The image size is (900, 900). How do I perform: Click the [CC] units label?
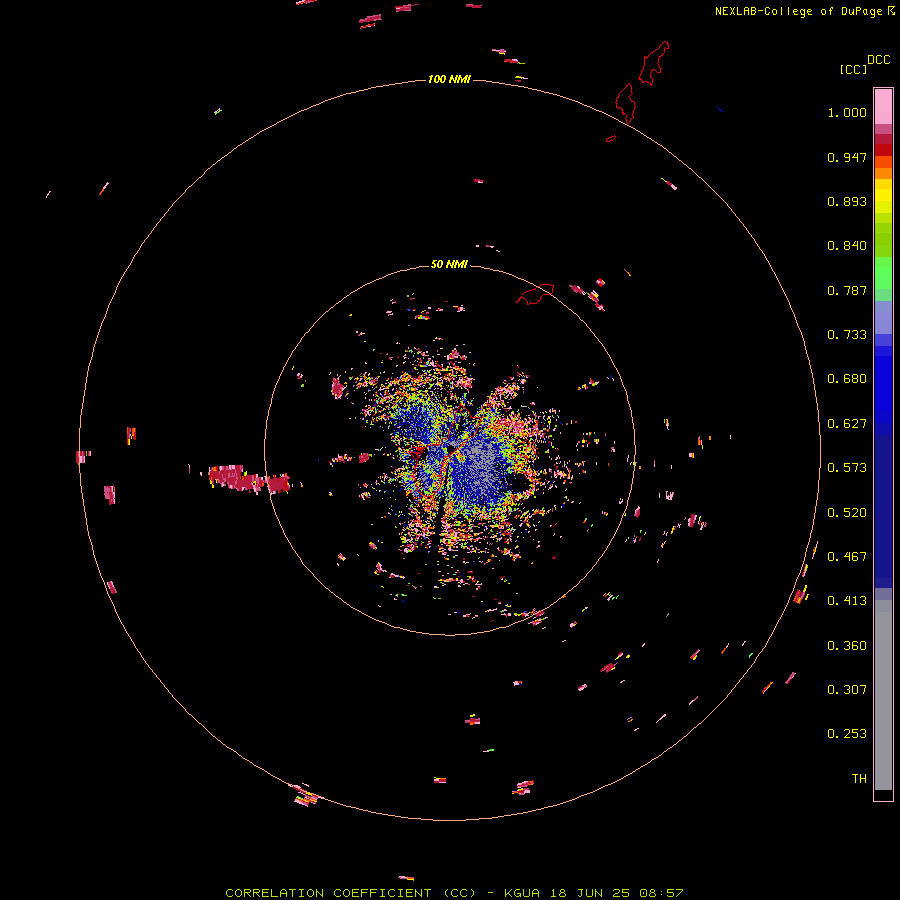pyautogui.click(x=854, y=69)
